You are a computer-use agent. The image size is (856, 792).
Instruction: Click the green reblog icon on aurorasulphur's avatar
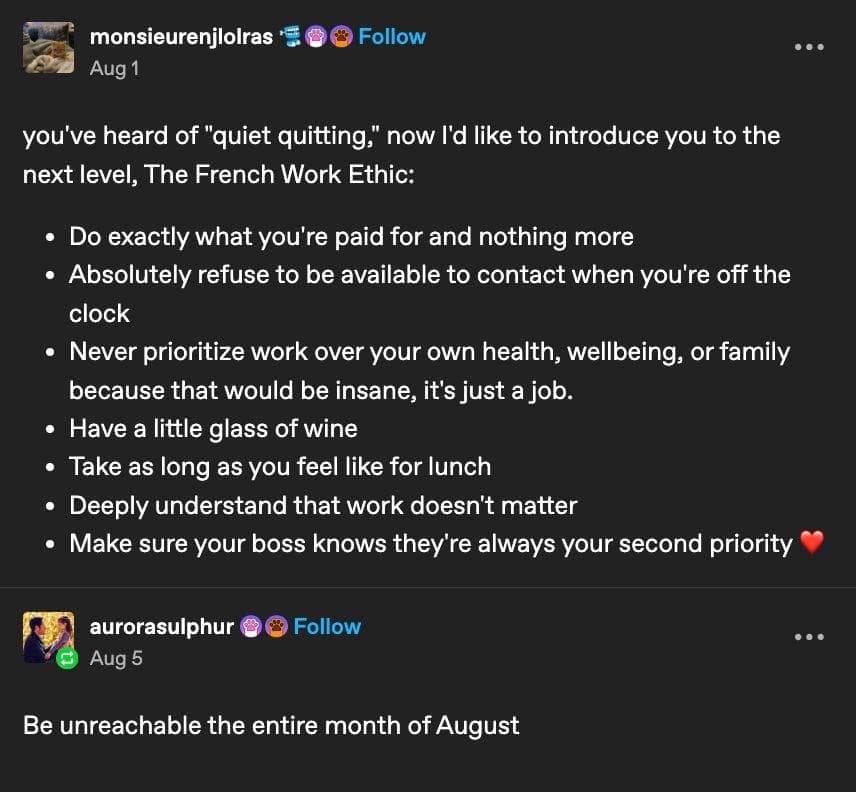[x=68, y=658]
